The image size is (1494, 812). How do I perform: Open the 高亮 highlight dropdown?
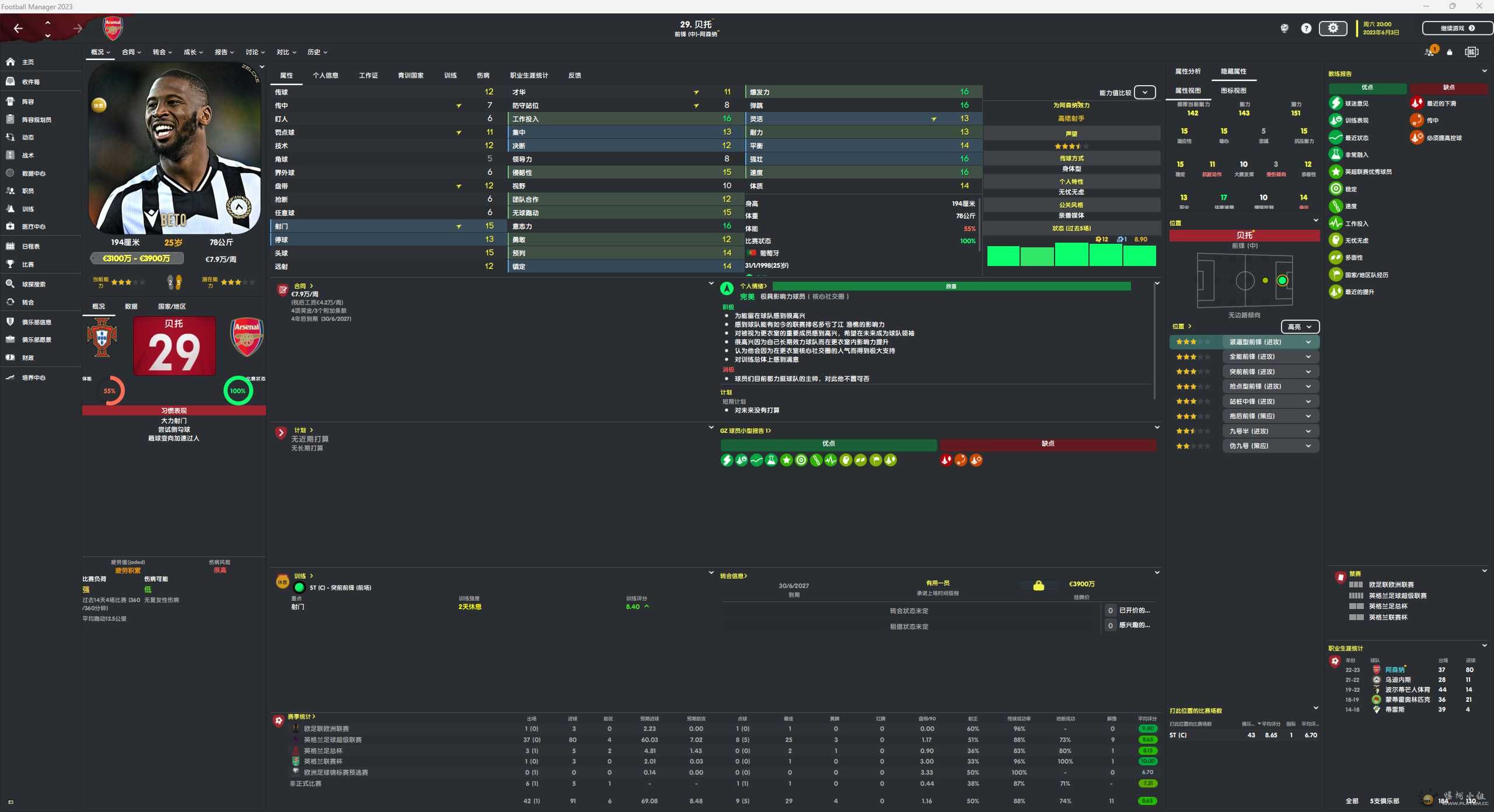click(1299, 327)
